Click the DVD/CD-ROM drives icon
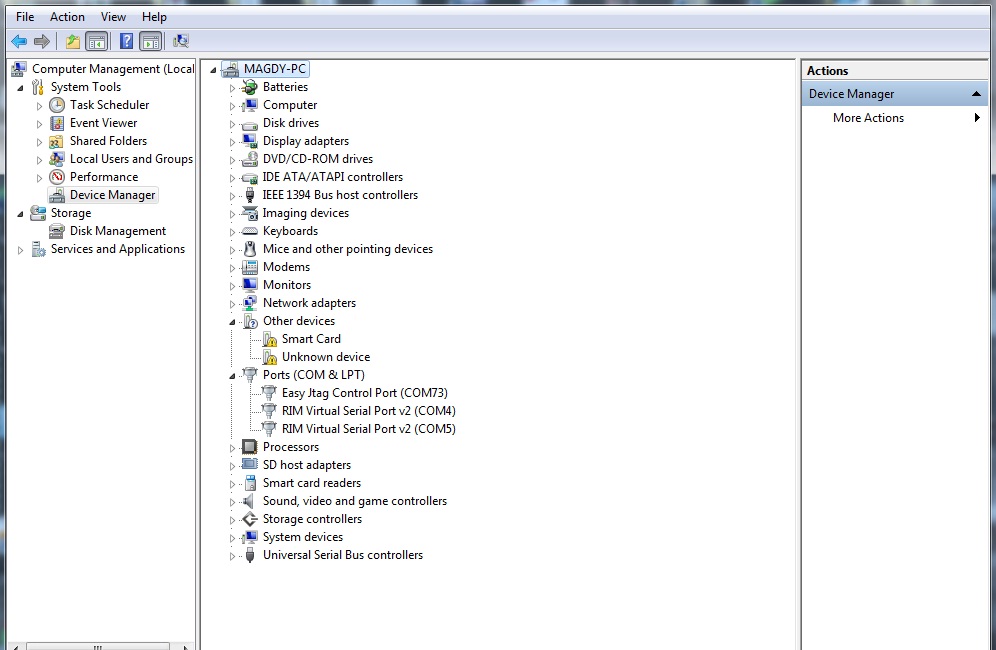This screenshot has height=650, width=996. click(250, 159)
